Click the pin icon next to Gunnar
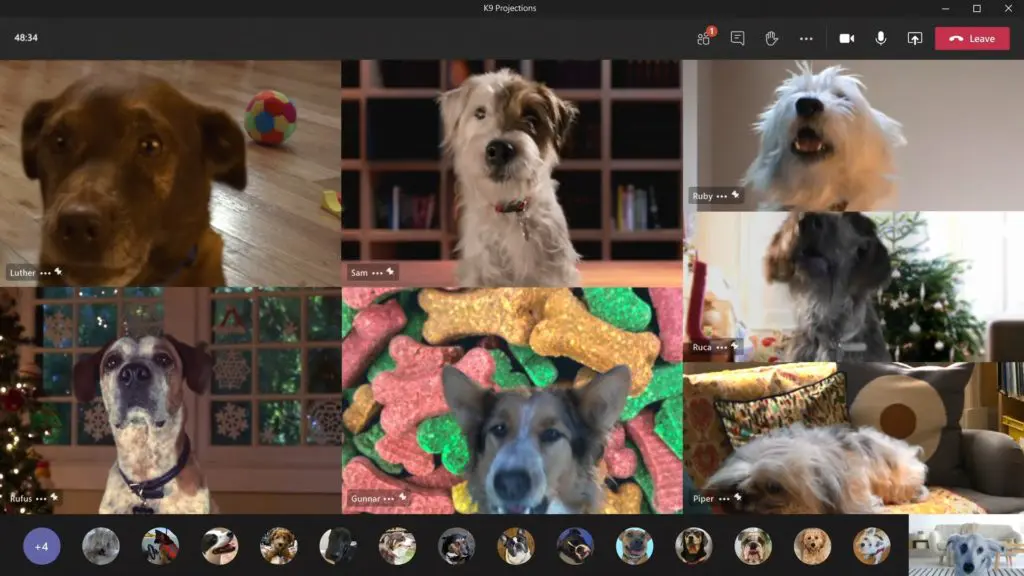Viewport: 1024px width, 576px height. 402,498
